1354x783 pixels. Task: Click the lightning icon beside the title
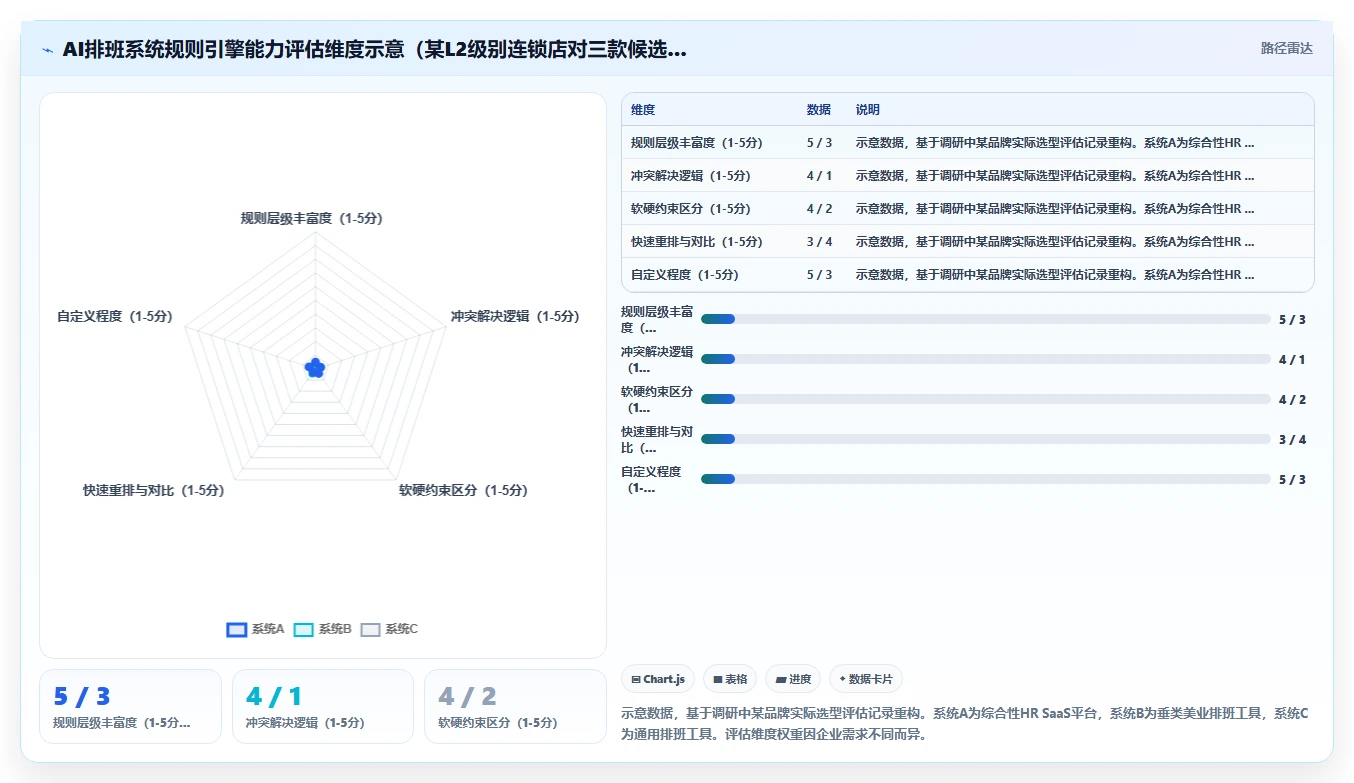48,50
